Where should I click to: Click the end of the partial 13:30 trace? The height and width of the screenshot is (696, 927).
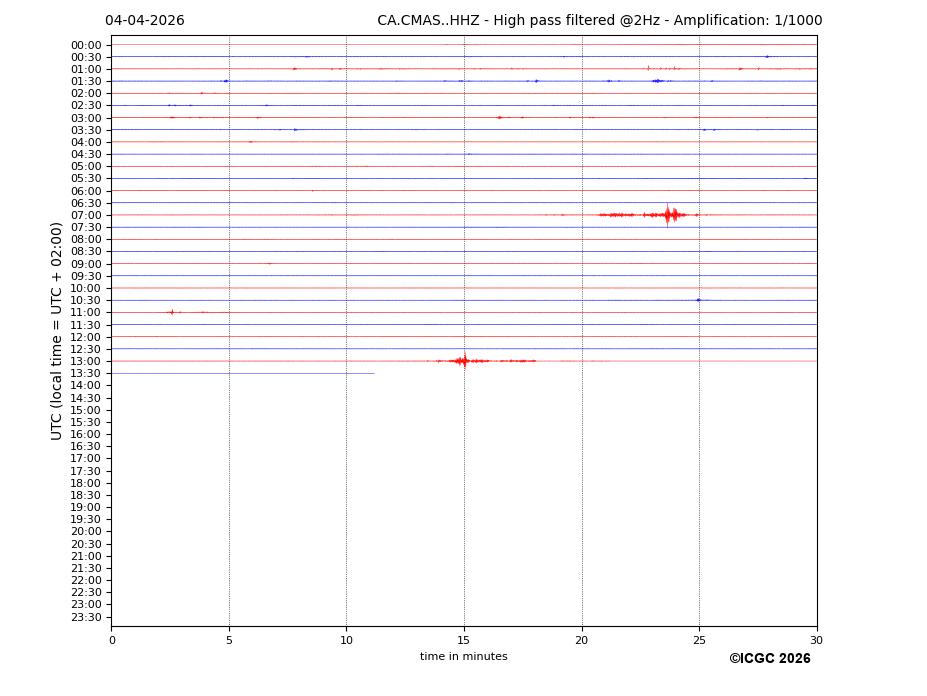pyautogui.click(x=374, y=373)
